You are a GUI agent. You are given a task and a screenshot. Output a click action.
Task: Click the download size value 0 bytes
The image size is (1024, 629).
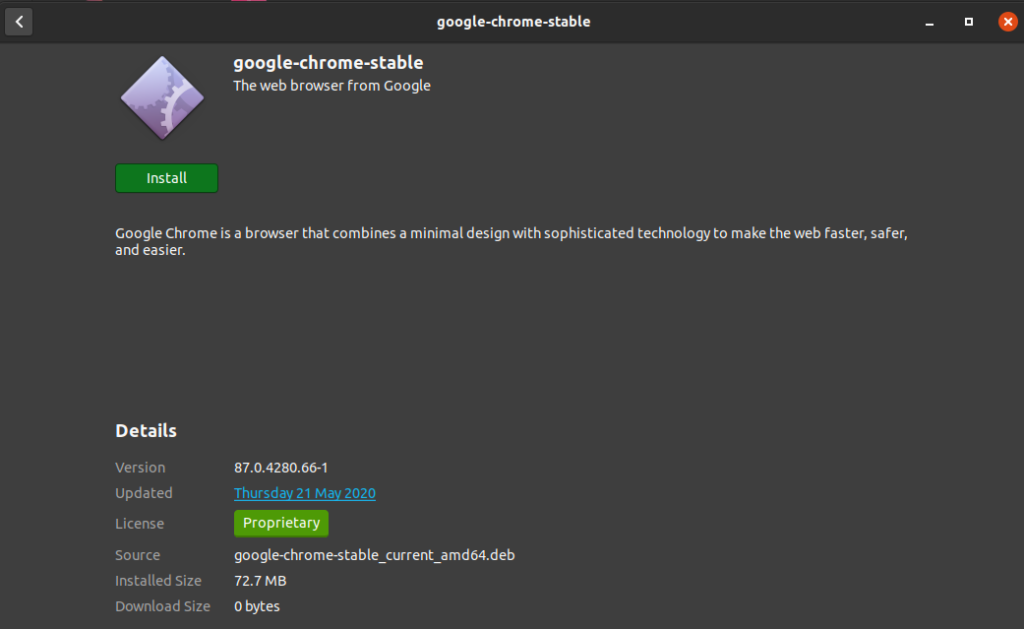pos(257,606)
